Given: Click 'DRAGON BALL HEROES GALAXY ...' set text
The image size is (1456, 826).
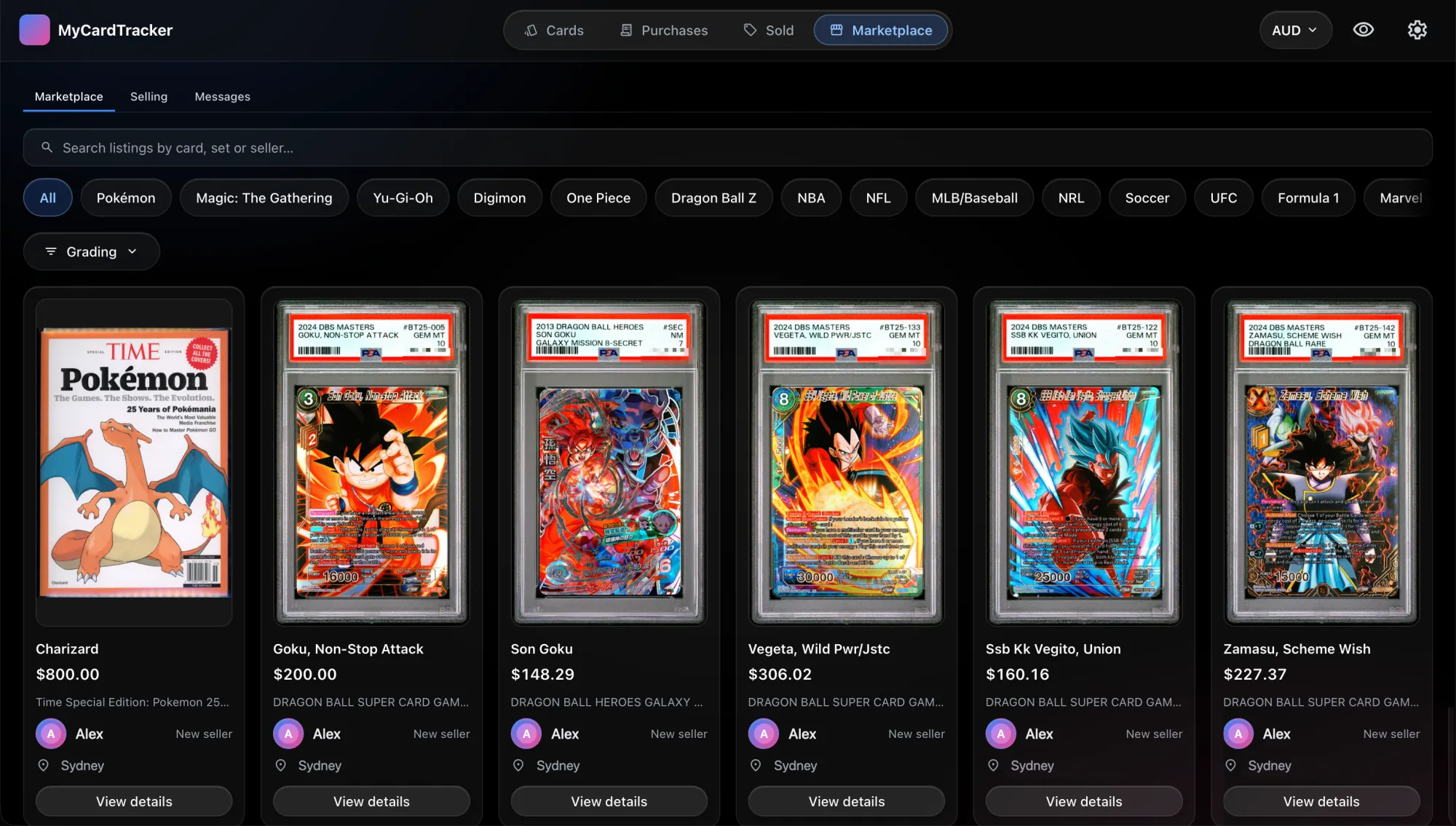Looking at the screenshot, I should pyautogui.click(x=606, y=702).
